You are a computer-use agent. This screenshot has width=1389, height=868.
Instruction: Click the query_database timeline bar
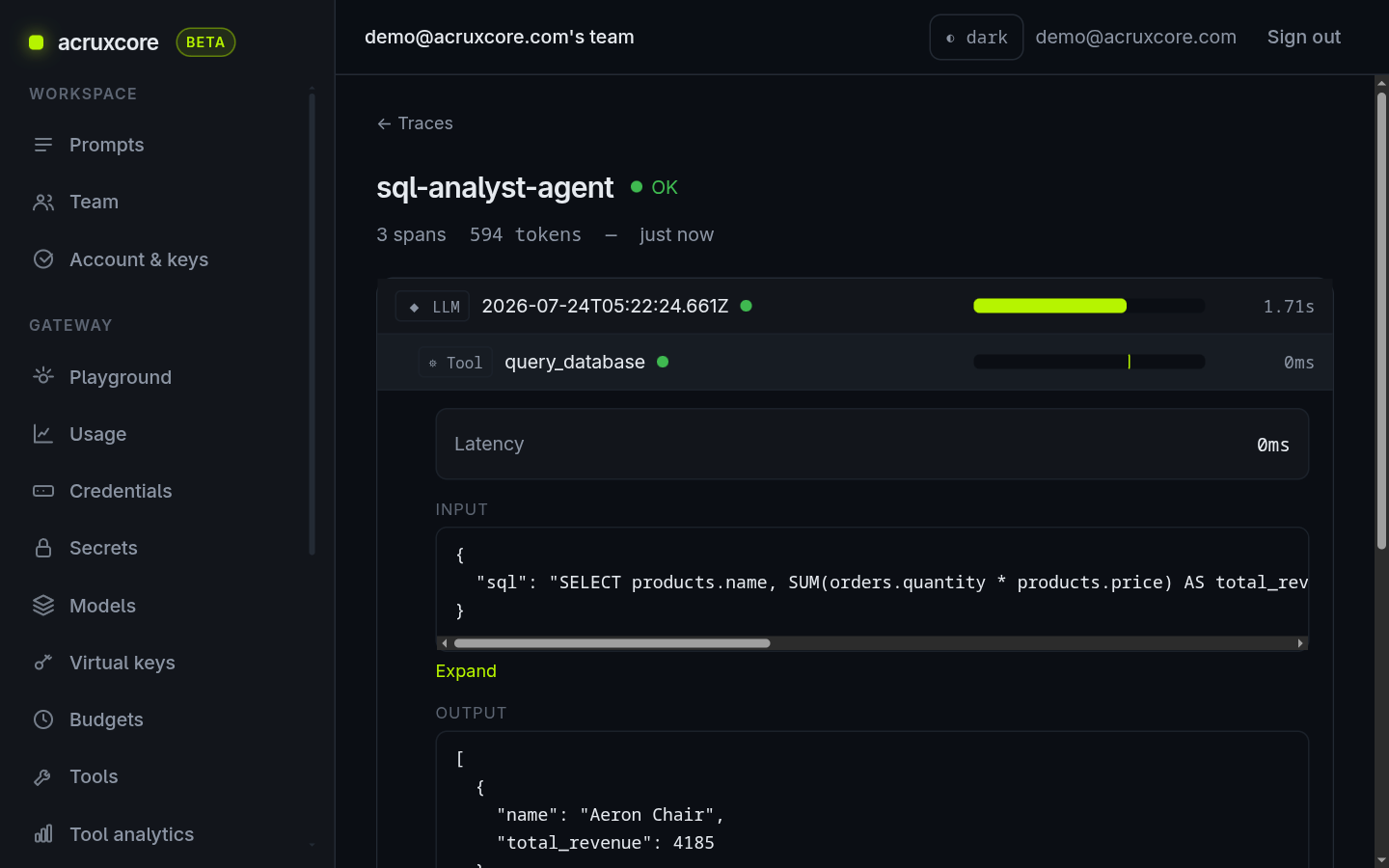coord(1089,362)
